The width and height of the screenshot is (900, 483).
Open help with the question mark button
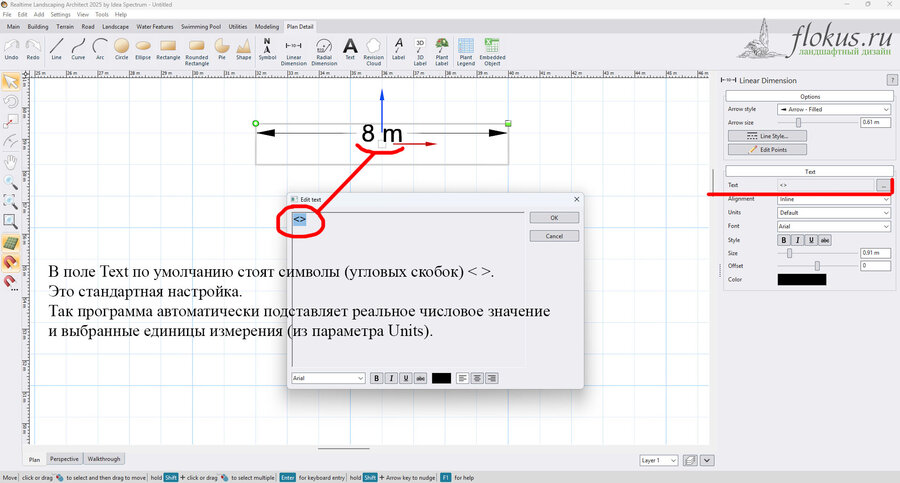pos(892,80)
